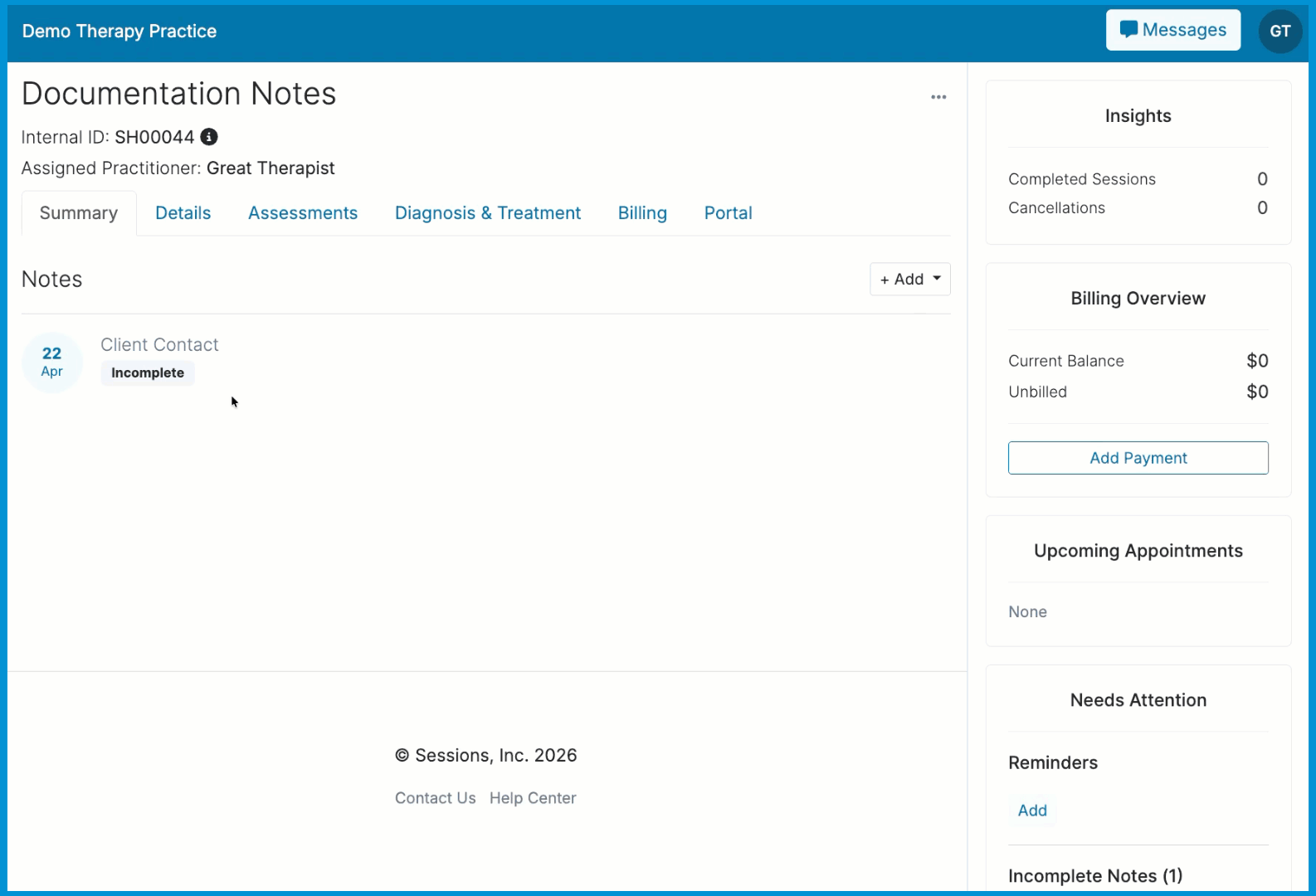The height and width of the screenshot is (896, 1316).
Task: Add a reminder under Reminders
Action: coord(1032,811)
